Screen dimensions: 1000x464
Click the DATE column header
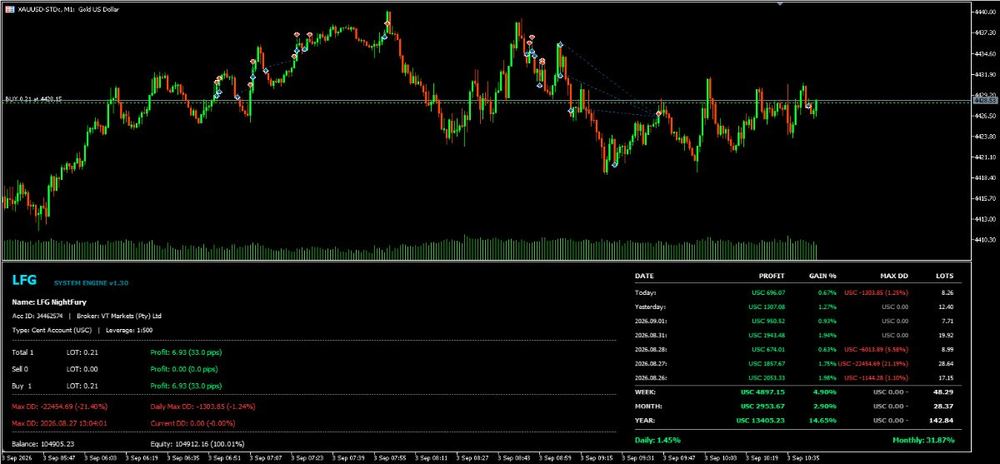(644, 276)
